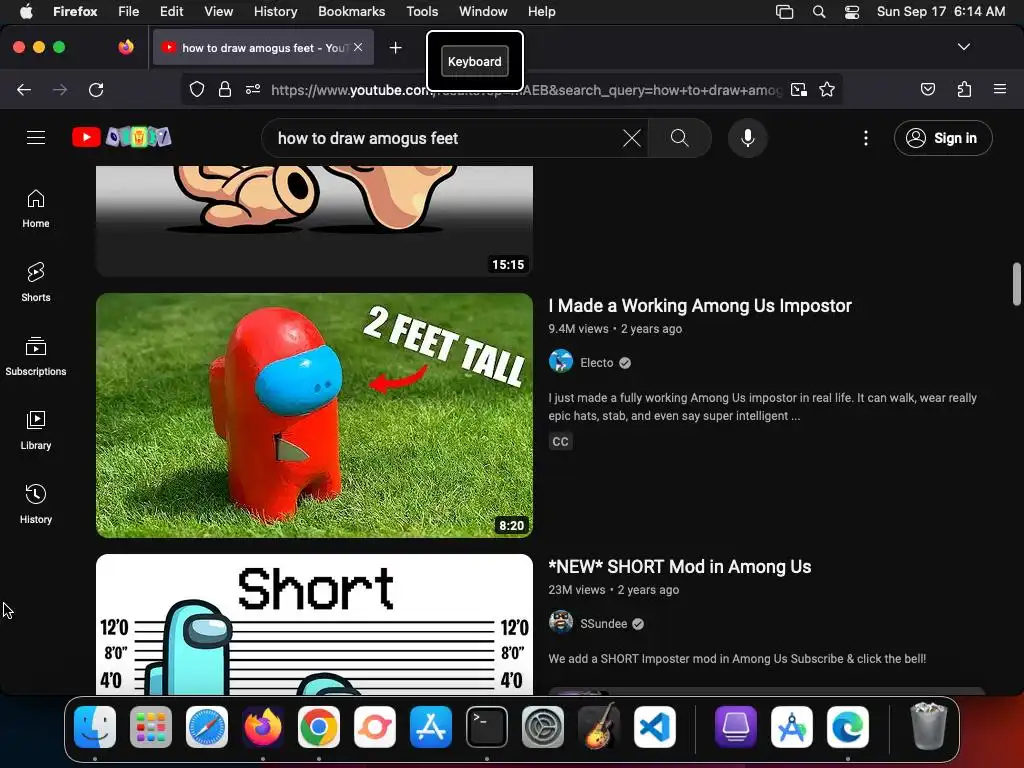The height and width of the screenshot is (768, 1024).
Task: Visit the SSundee channel name
Action: point(603,624)
